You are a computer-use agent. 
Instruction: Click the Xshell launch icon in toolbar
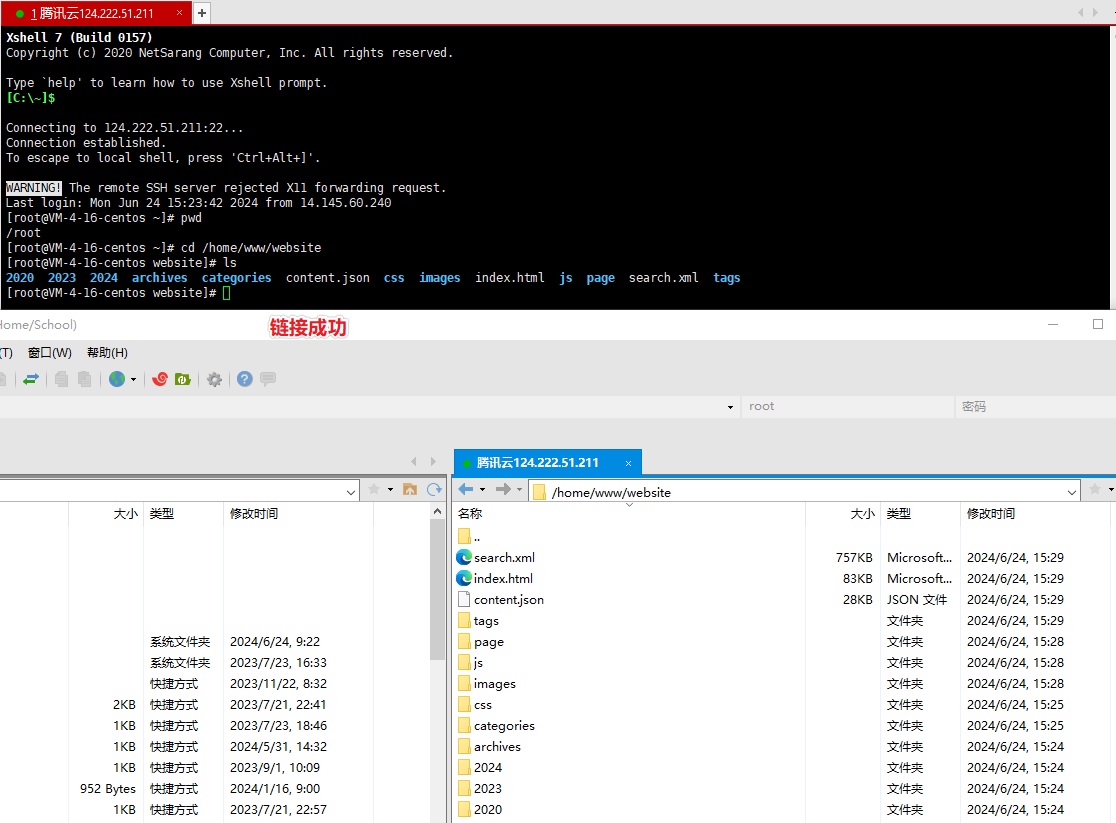pyautogui.click(x=159, y=379)
